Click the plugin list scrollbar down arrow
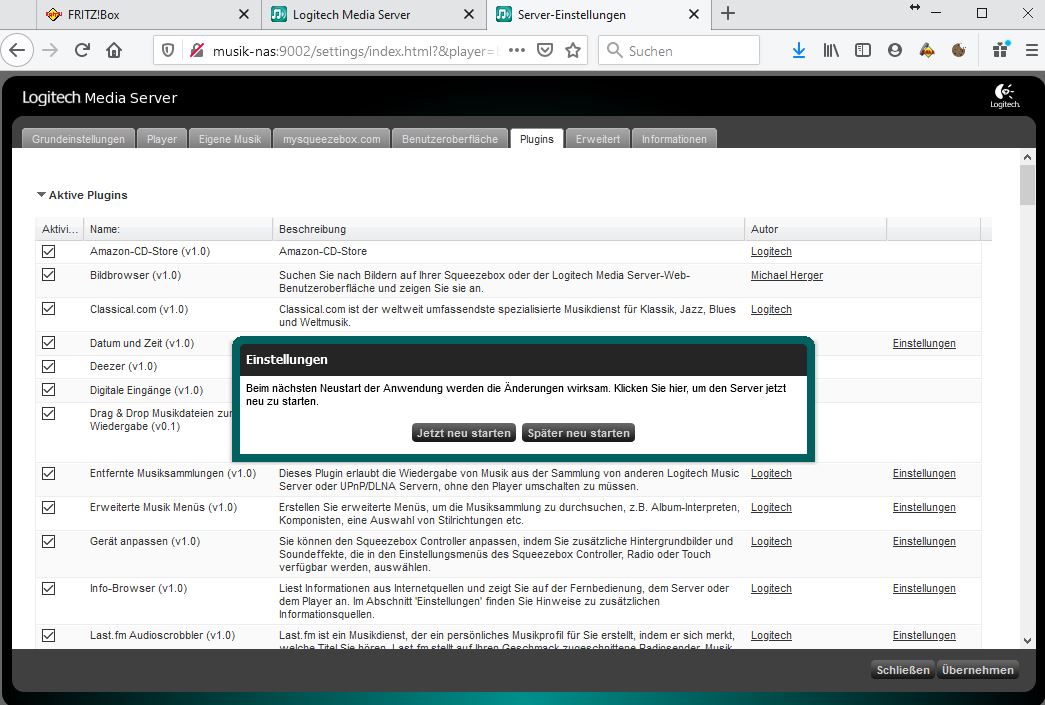This screenshot has height=705, width=1045. (x=1027, y=640)
